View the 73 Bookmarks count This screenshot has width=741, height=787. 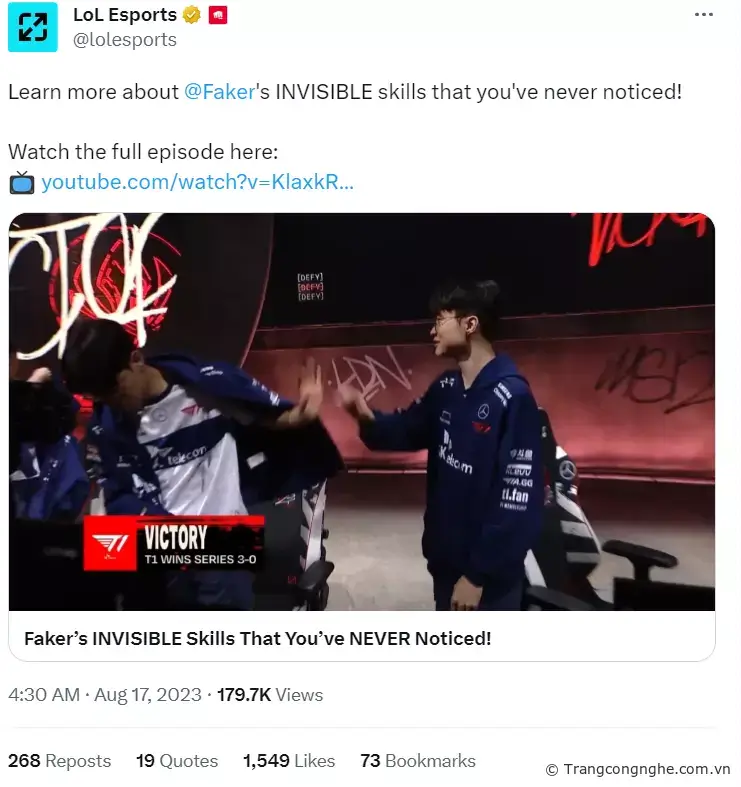coord(418,761)
